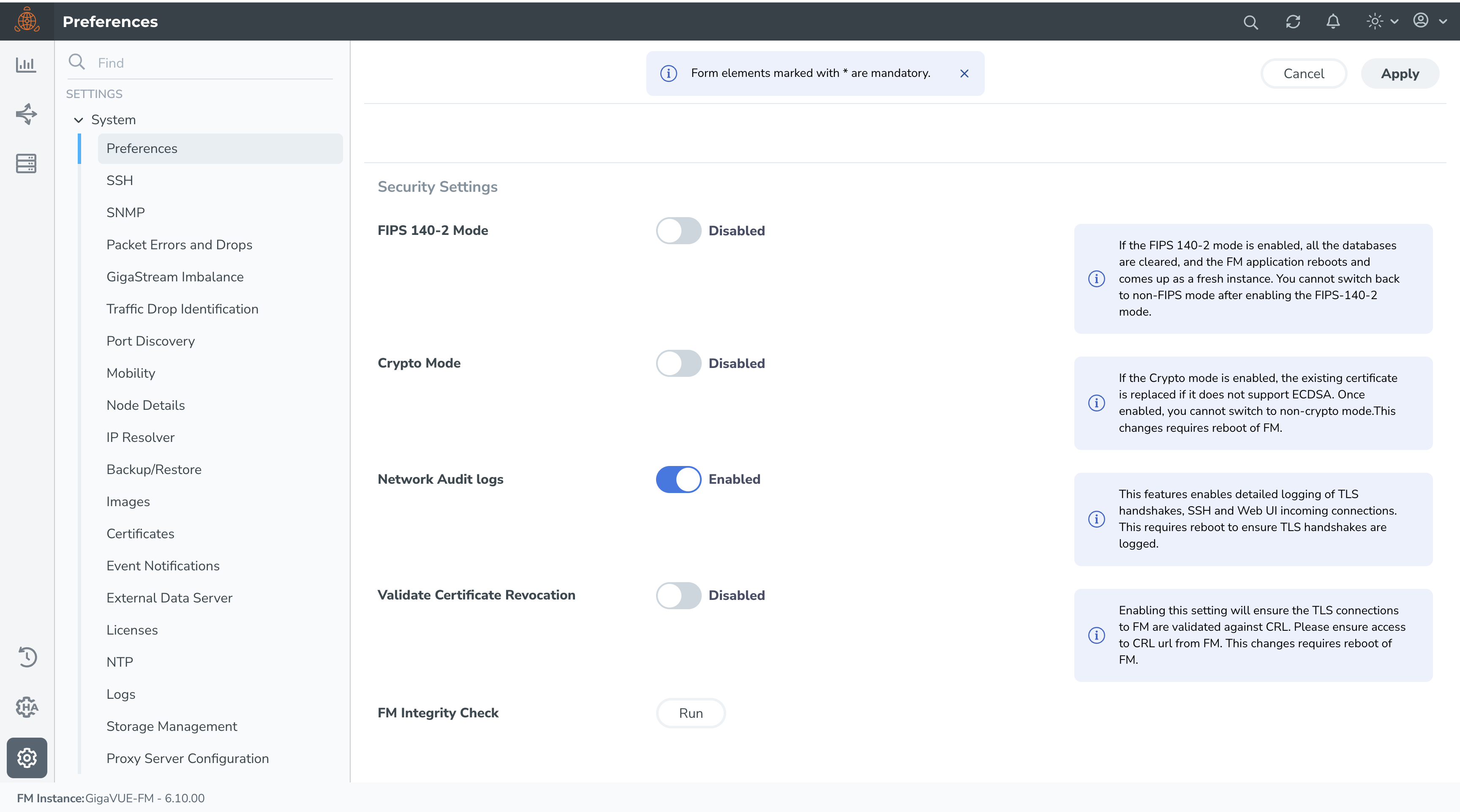Toggle Validate Certificate Revocation switch
1460x812 pixels.
click(x=678, y=596)
